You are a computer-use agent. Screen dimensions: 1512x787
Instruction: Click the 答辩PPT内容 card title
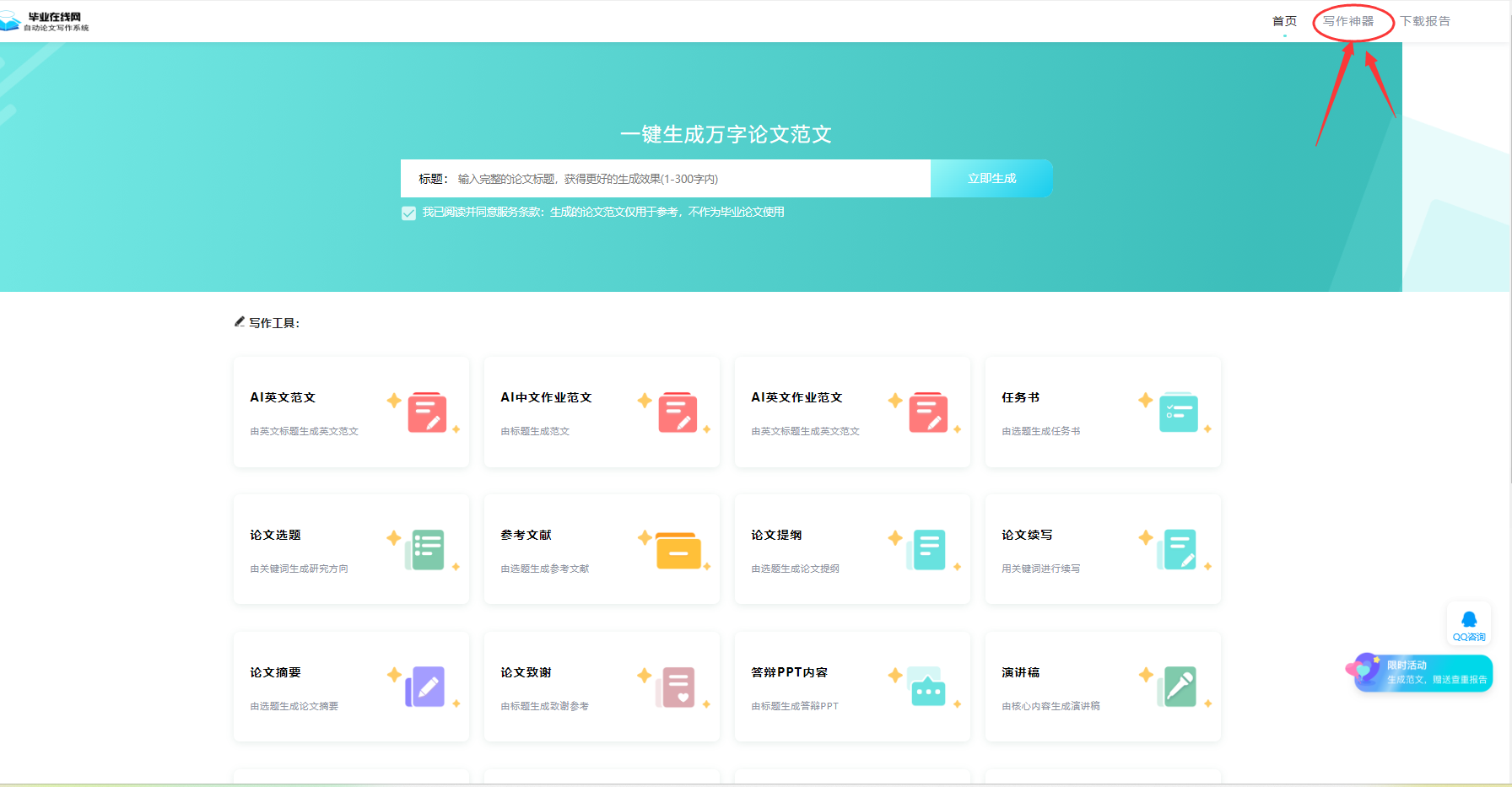click(789, 672)
